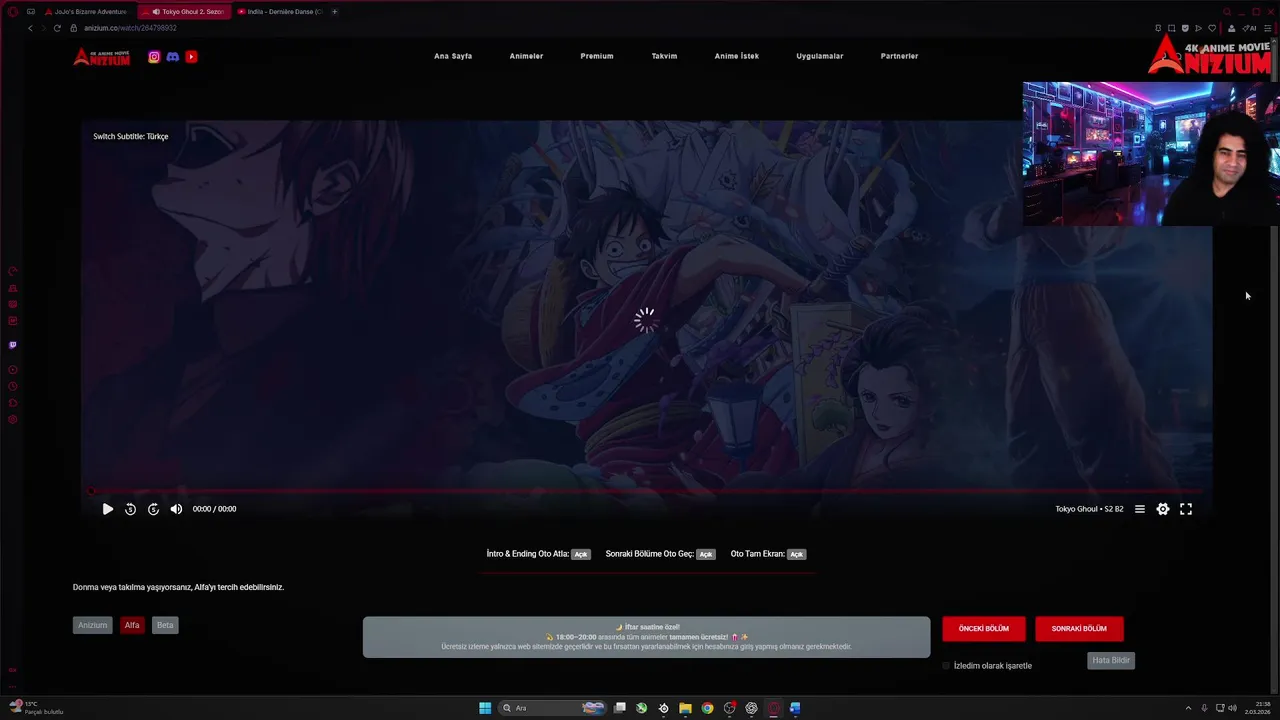
Task: Open the browser snapshot tool
Action: pyautogui.click(x=1172, y=28)
